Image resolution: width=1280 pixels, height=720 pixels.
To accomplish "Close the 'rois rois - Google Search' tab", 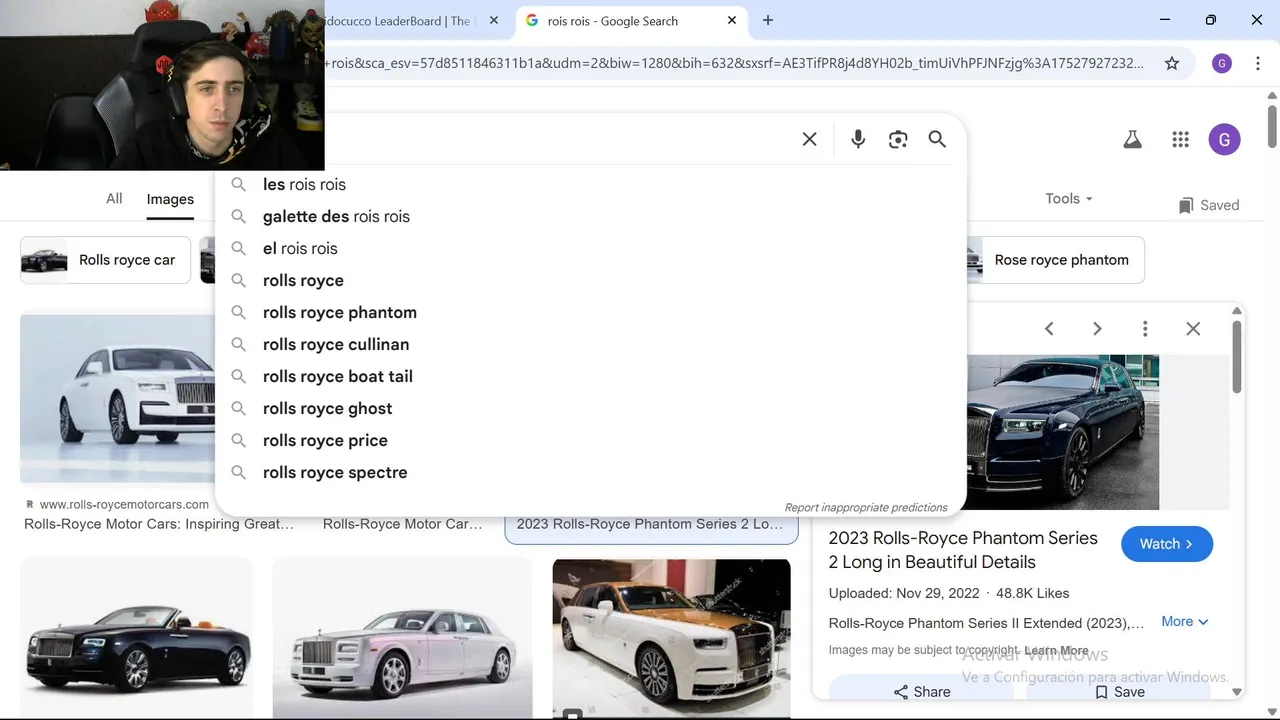I will 732,20.
